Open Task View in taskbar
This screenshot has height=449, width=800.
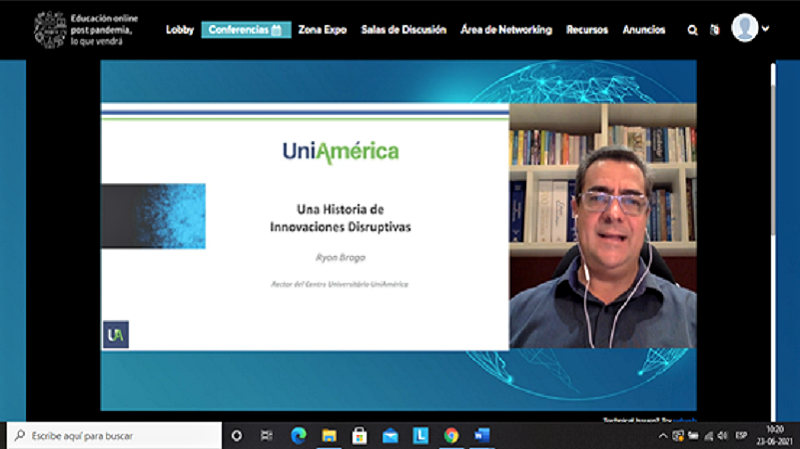click(266, 436)
